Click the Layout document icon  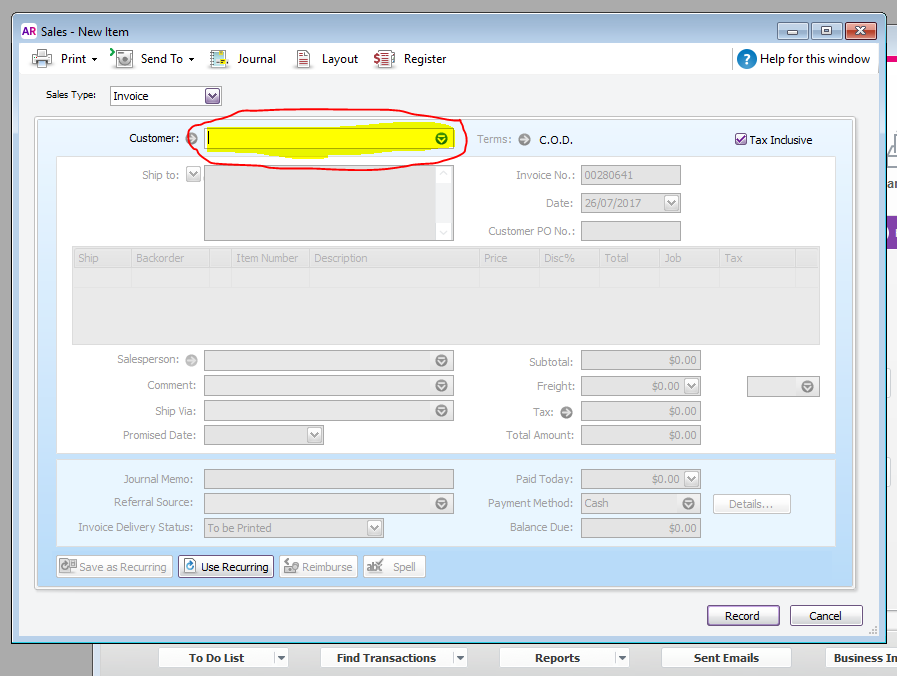tap(303, 58)
